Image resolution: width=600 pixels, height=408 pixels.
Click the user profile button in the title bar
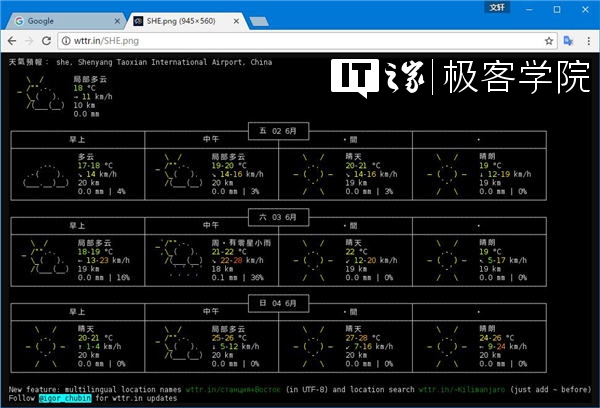497,8
